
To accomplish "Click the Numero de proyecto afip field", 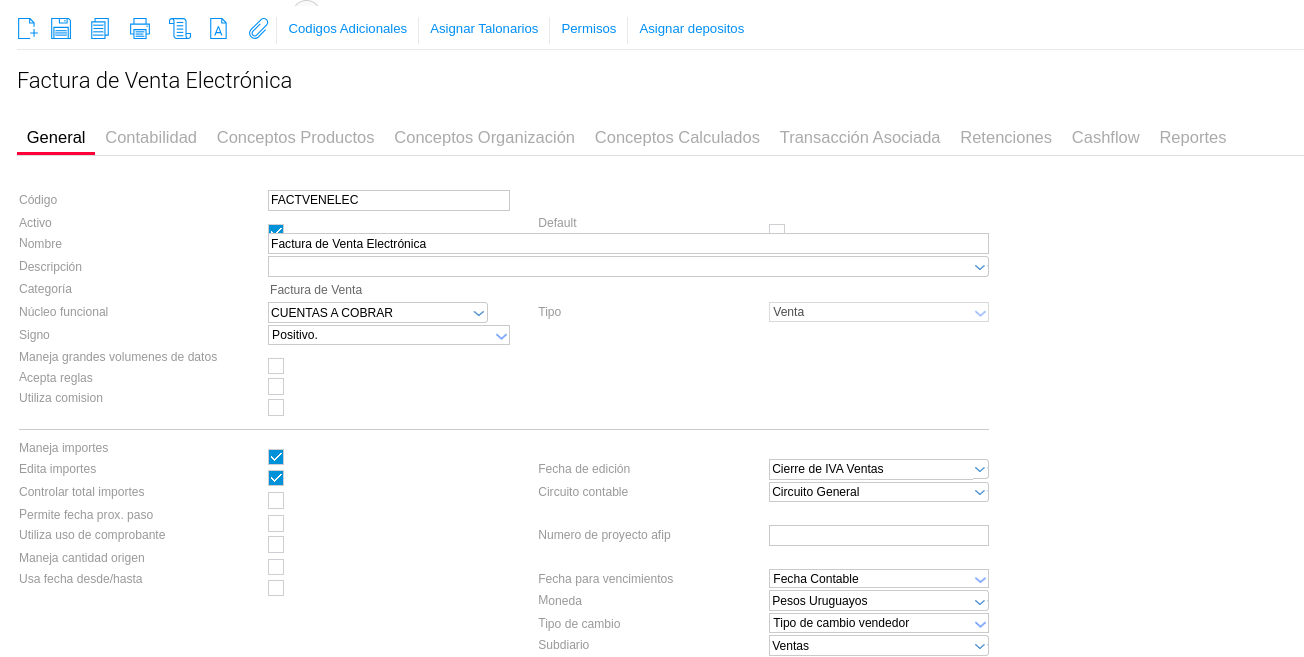I will click(878, 536).
